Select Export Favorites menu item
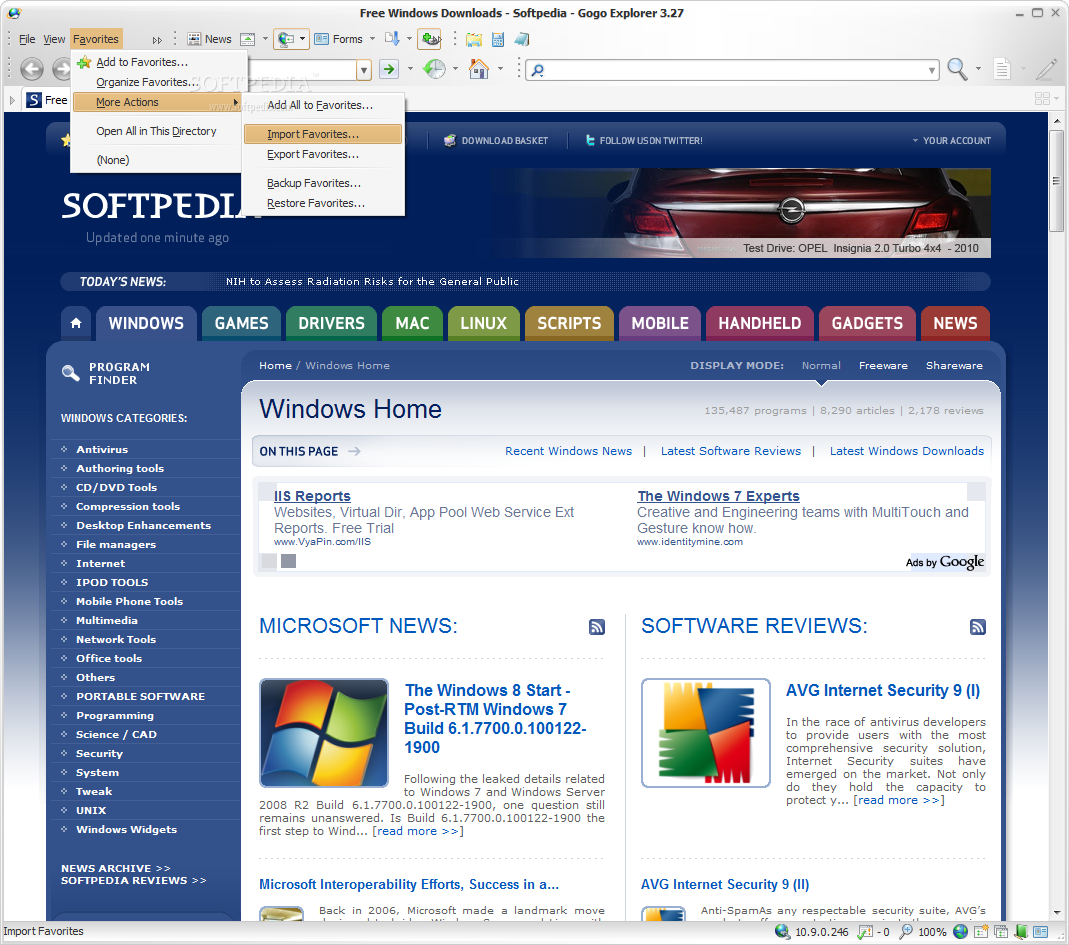The height and width of the screenshot is (945, 1069). click(x=322, y=155)
